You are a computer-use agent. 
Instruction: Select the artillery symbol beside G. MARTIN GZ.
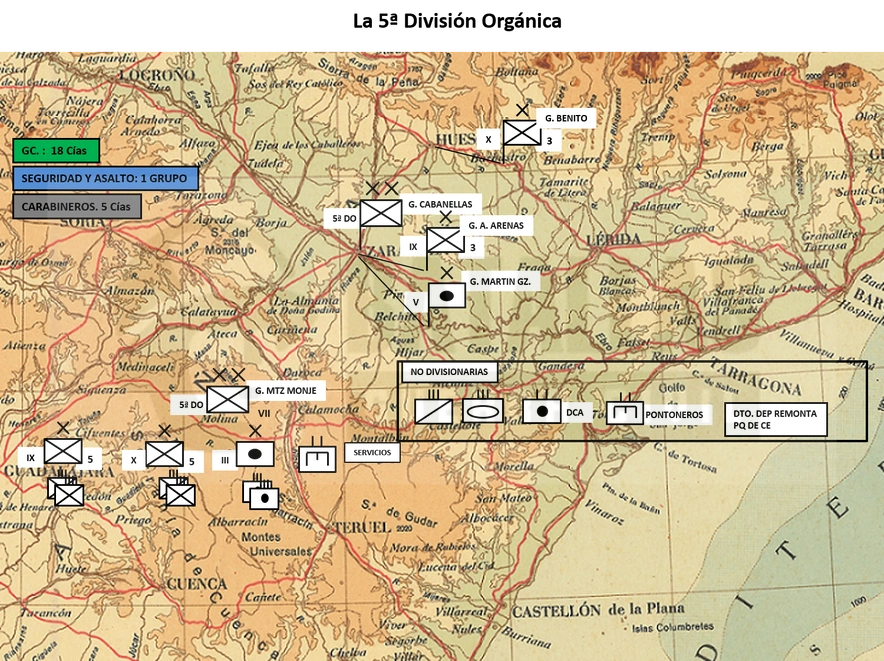(x=447, y=296)
